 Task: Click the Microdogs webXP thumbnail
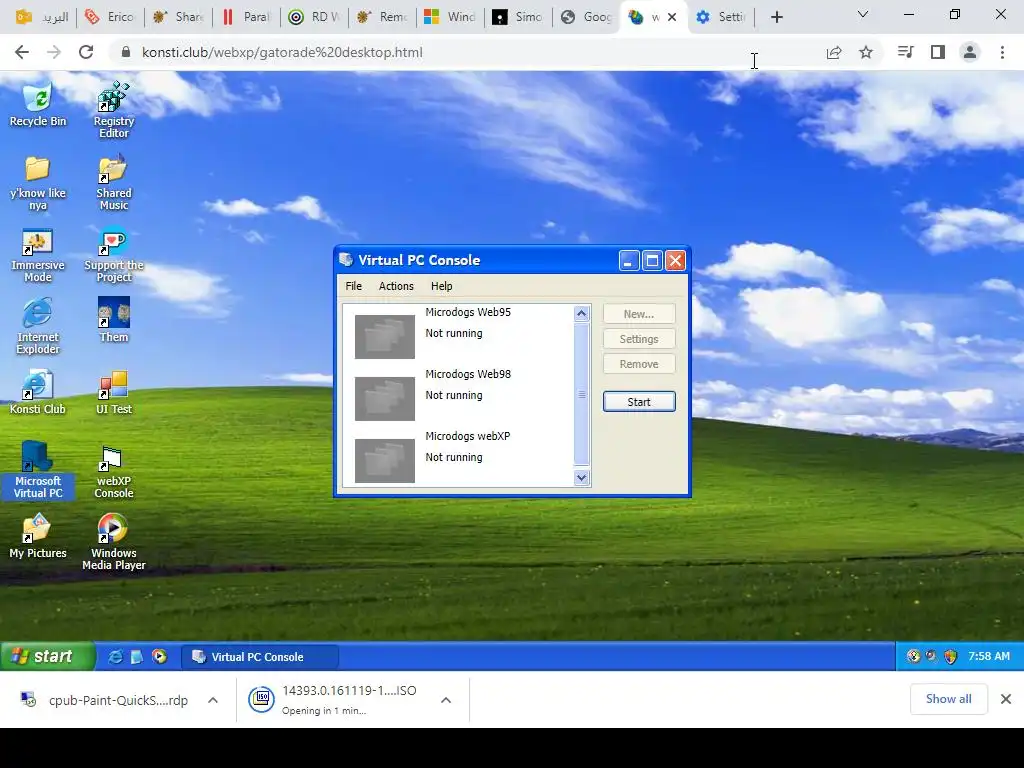click(x=385, y=461)
